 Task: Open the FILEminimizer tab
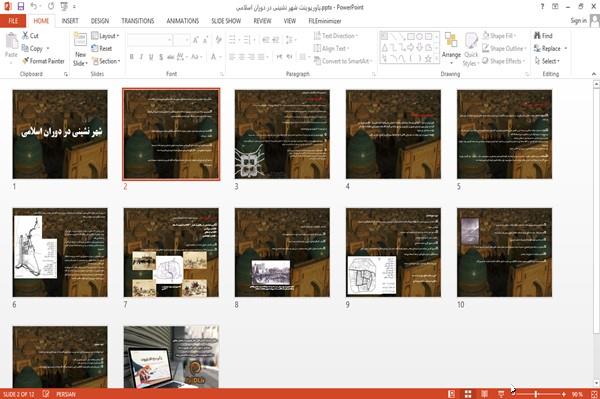(324, 21)
